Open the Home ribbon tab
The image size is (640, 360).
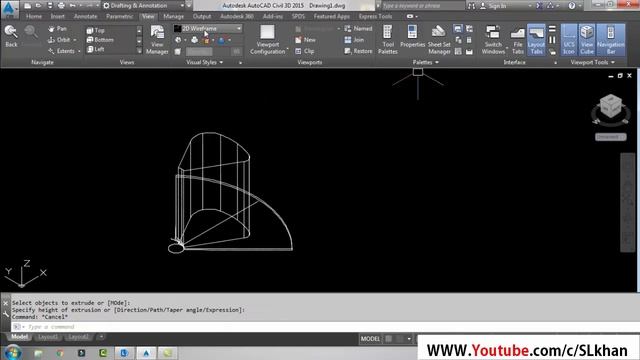click(34, 16)
